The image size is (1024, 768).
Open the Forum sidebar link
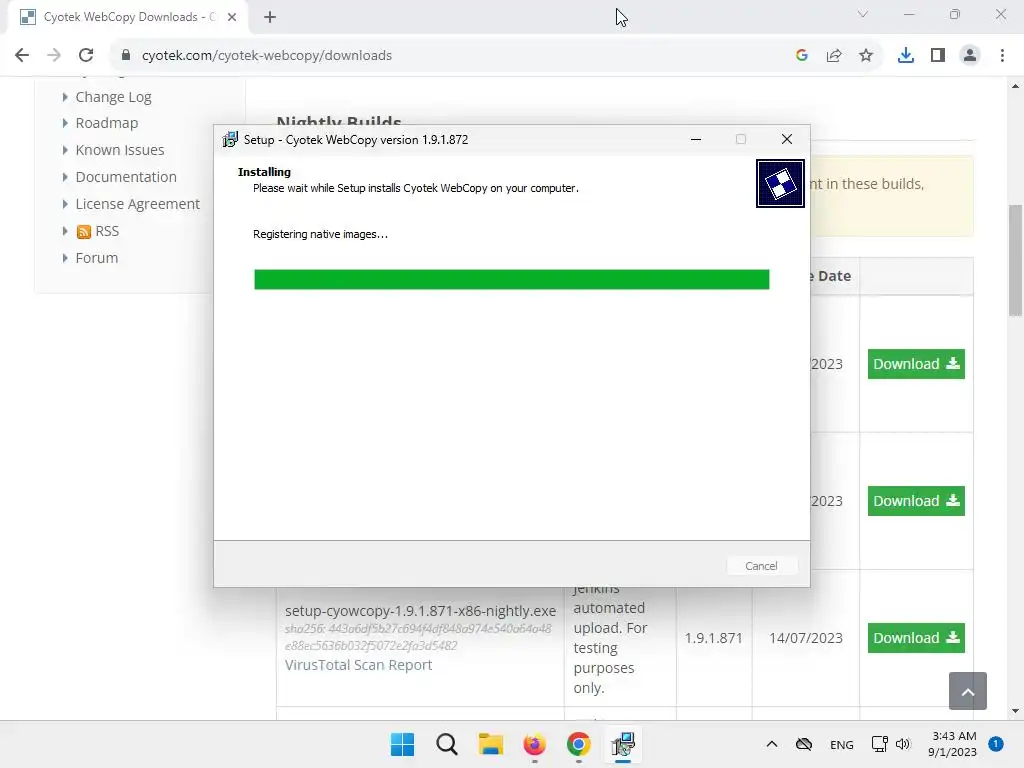pos(97,257)
